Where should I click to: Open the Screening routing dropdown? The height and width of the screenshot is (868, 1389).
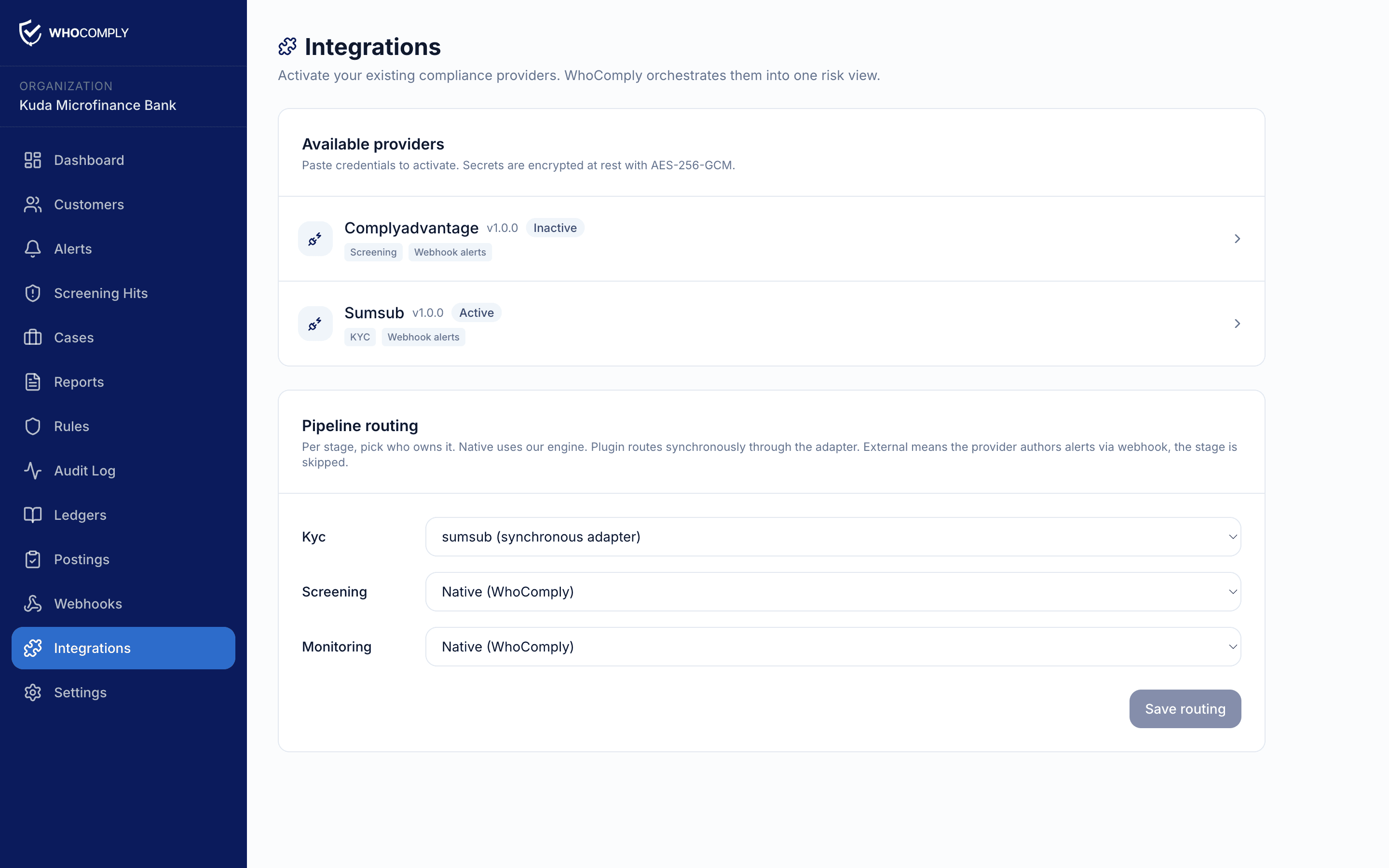pyautogui.click(x=833, y=592)
